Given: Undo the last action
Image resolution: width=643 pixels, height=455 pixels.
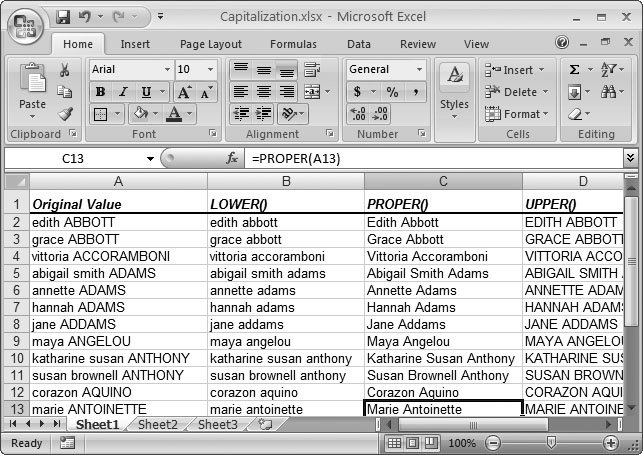Looking at the screenshot, I should pos(85,17).
